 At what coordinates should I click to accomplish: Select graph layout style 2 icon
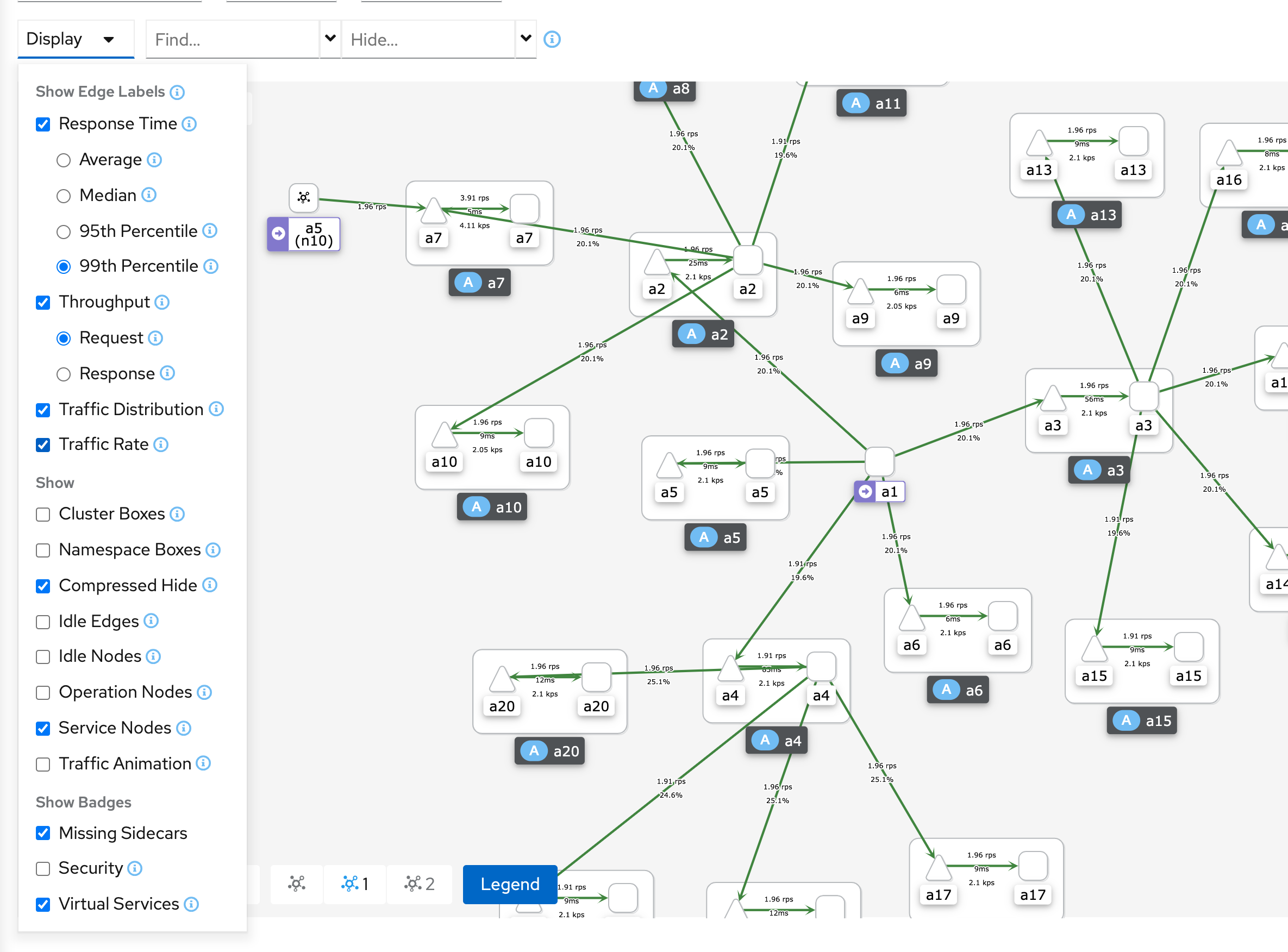[419, 884]
